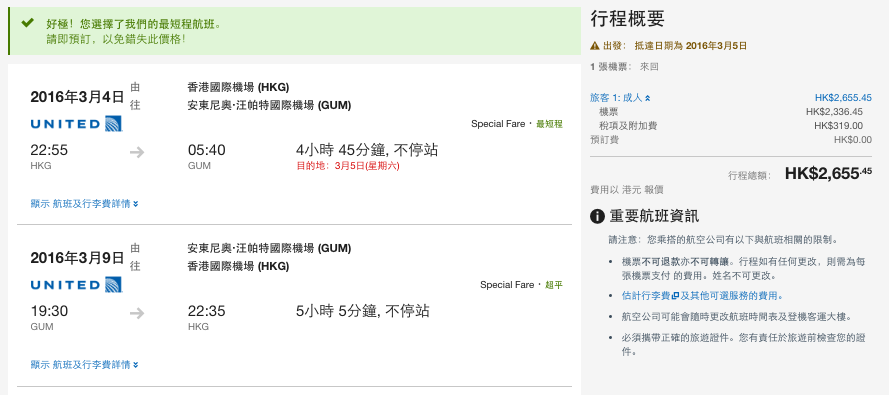The image size is (889, 395).
Task: Expand flight and baggage details for GUM return
Action: 84,364
